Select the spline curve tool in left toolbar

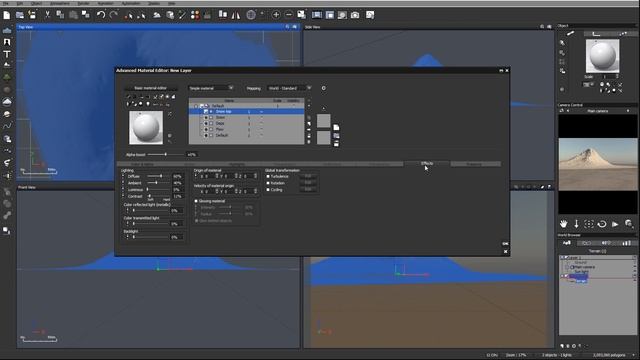tap(7, 127)
